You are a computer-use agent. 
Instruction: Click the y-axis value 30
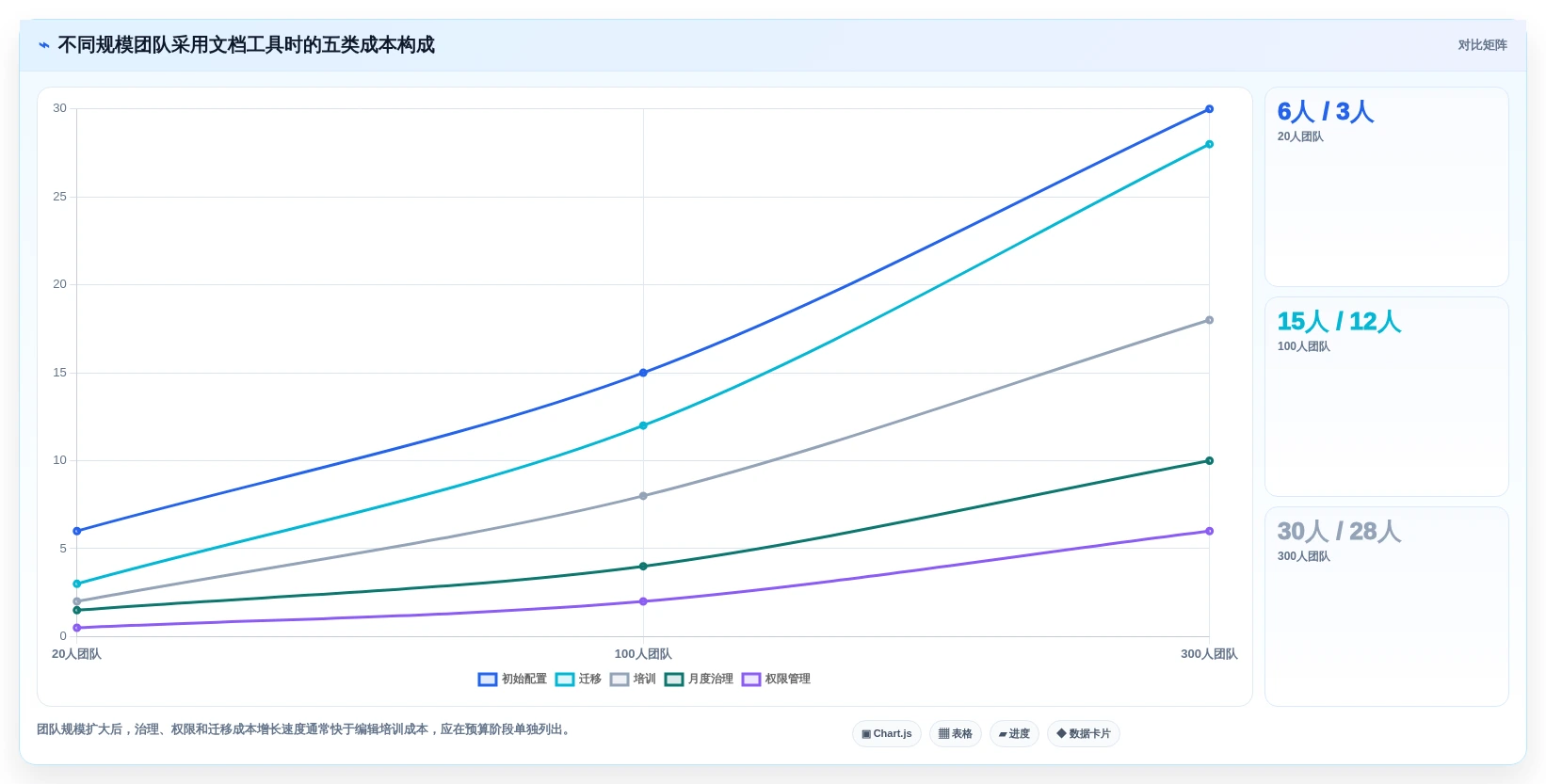coord(60,108)
